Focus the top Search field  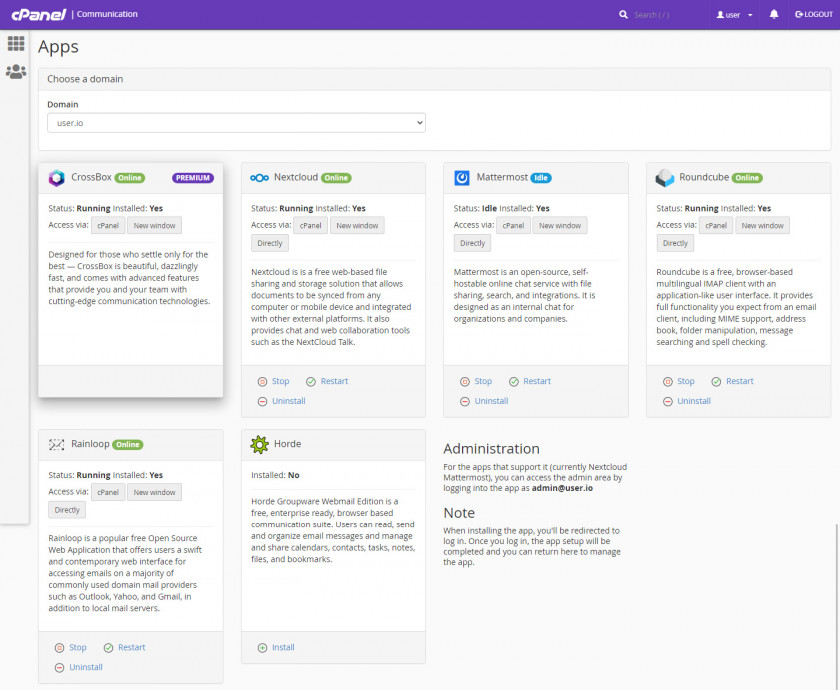pos(664,14)
